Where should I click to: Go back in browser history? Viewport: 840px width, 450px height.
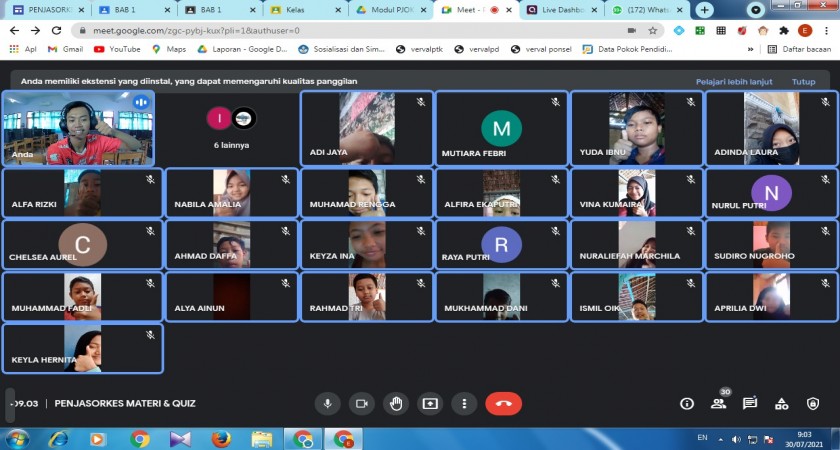coord(14,31)
